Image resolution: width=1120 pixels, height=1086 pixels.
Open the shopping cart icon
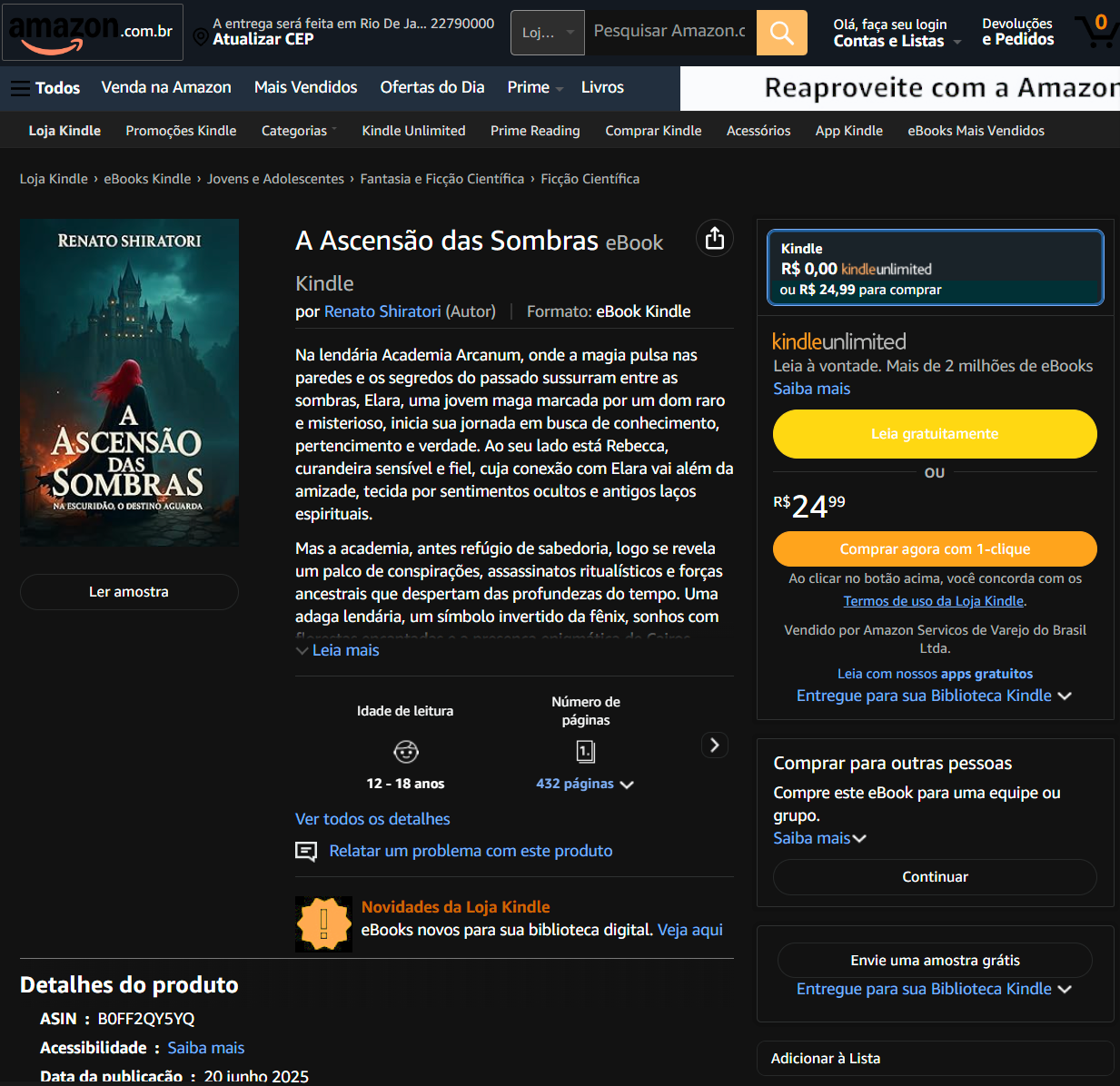coord(1095,31)
